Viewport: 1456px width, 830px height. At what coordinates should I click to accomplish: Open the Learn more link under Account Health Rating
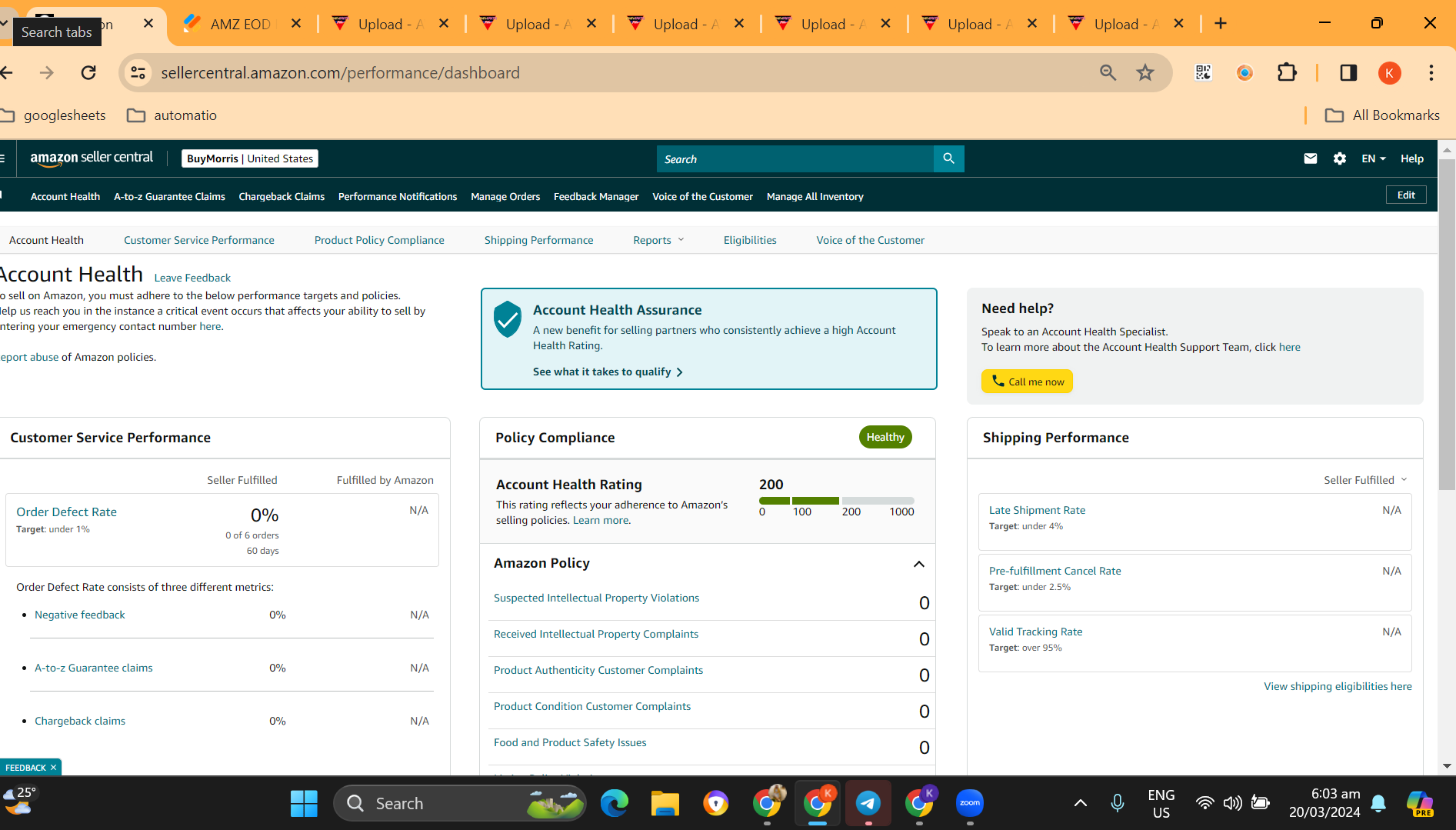601,520
